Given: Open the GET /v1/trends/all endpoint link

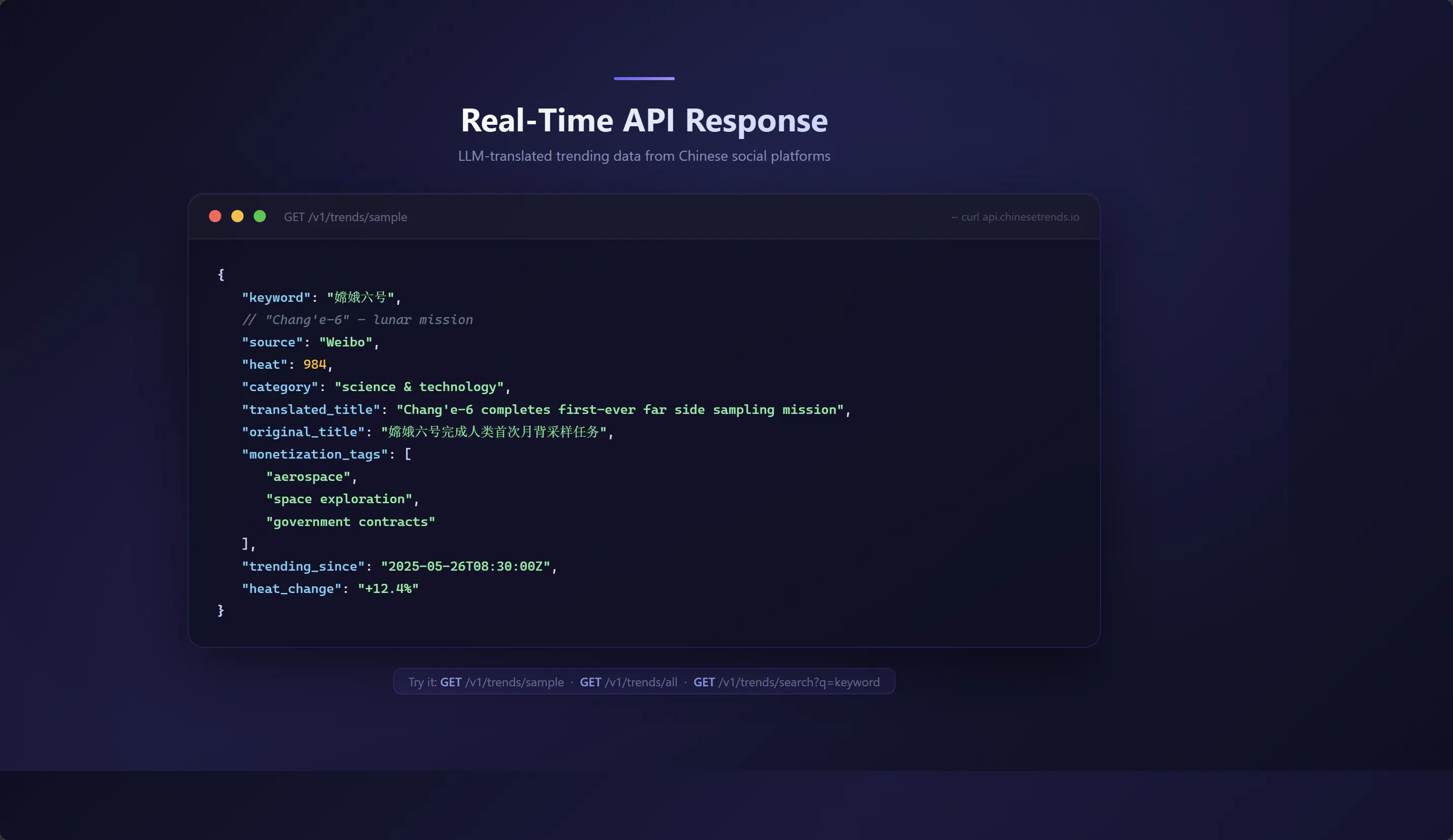Looking at the screenshot, I should click(629, 682).
